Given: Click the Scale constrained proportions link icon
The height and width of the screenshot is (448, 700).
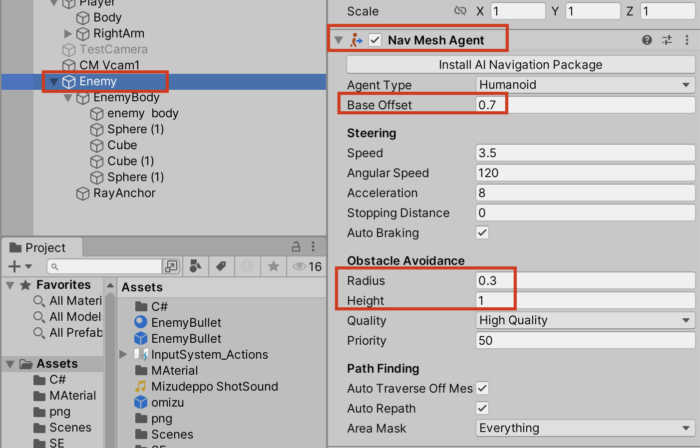Looking at the screenshot, I should (x=460, y=12).
